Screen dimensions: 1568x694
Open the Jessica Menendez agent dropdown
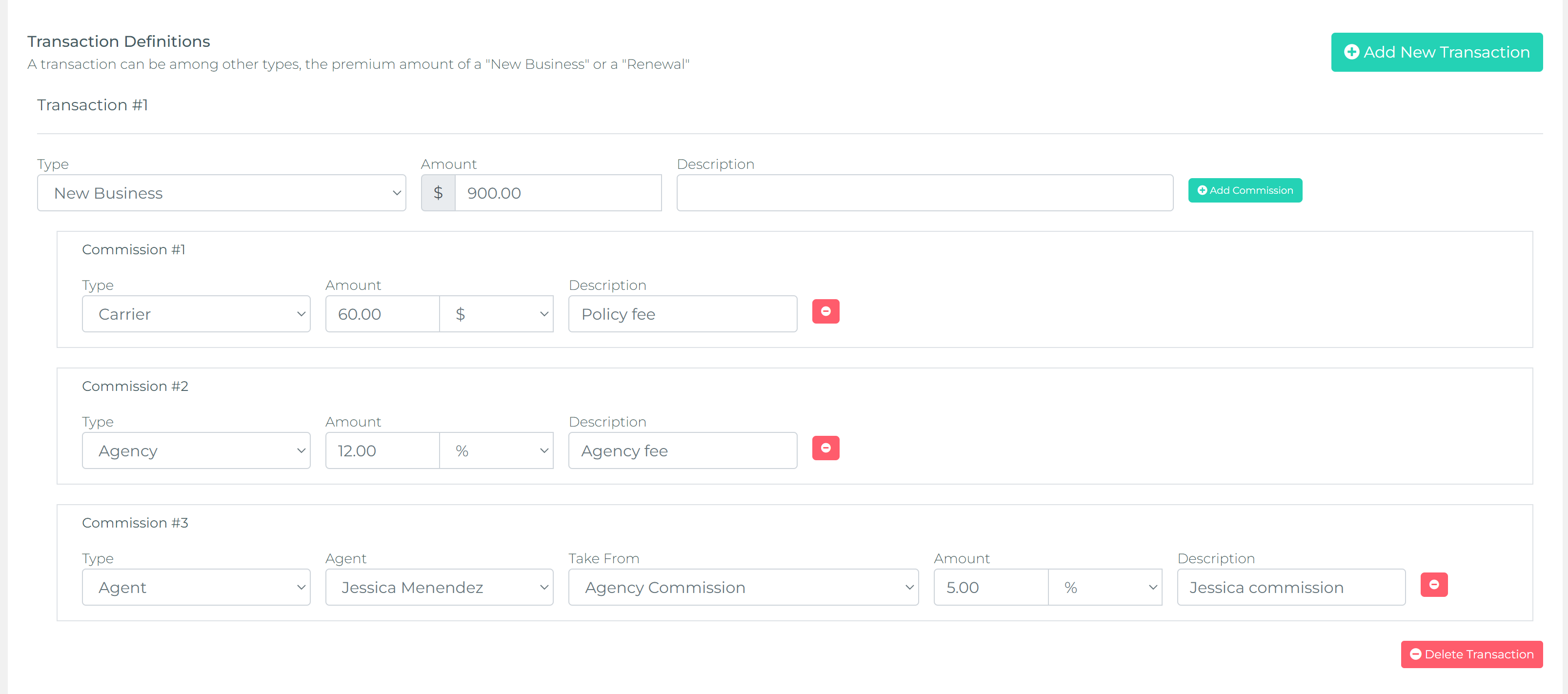click(x=439, y=588)
